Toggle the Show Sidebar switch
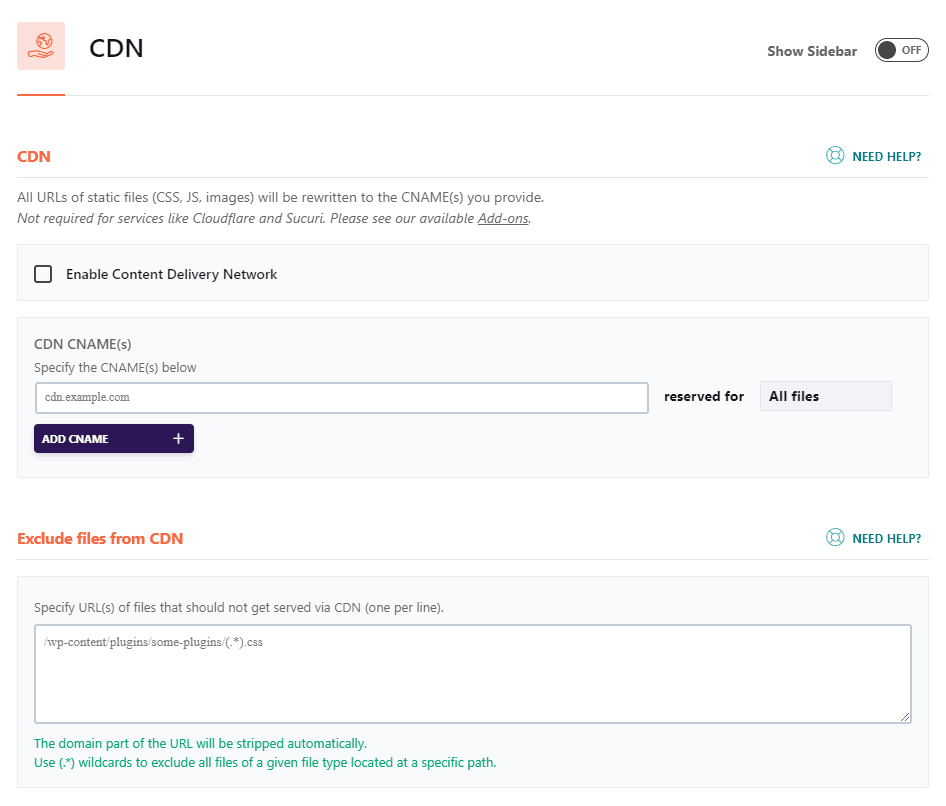Screen dimensions: 946x806 point(901,51)
